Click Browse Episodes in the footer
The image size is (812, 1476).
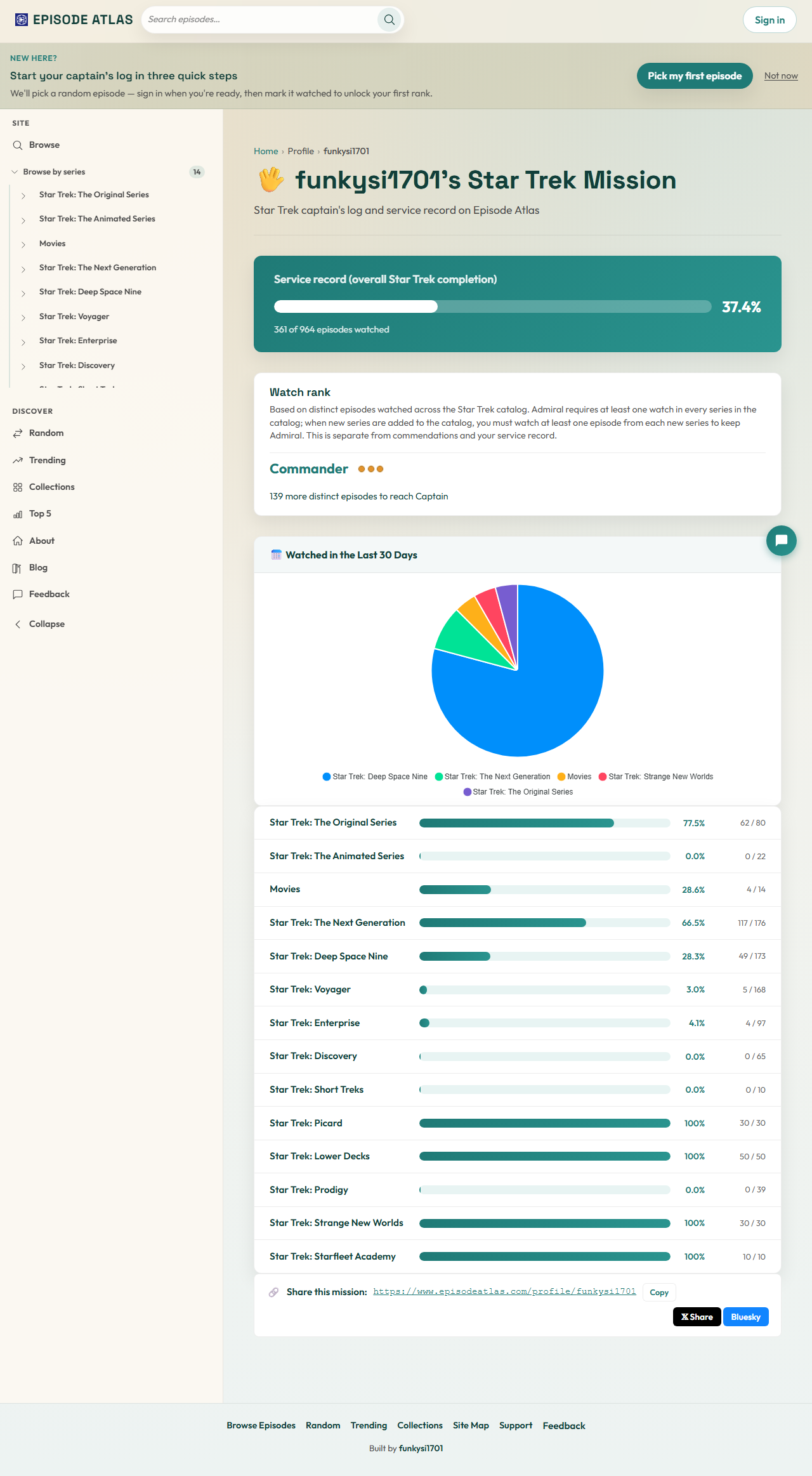(261, 1425)
